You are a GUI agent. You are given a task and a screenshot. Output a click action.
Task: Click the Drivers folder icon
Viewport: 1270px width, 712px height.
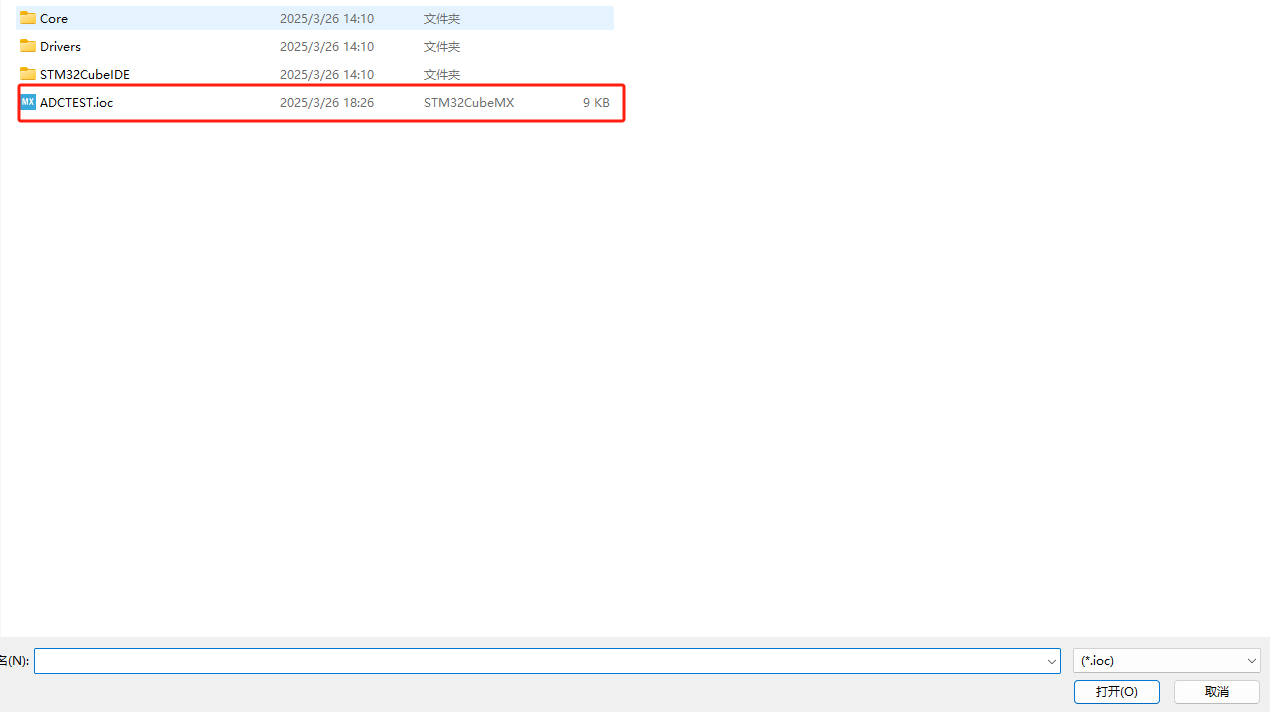point(27,46)
